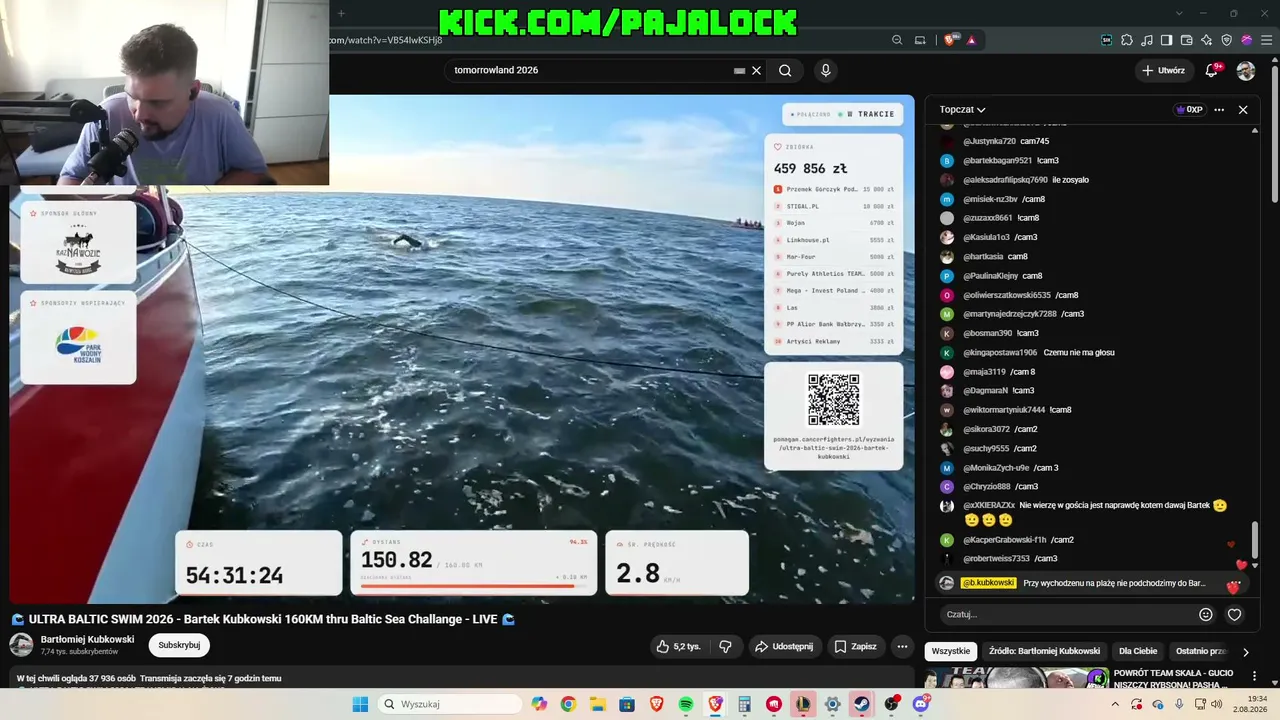Open the Brave Wallet icon

(1187, 40)
